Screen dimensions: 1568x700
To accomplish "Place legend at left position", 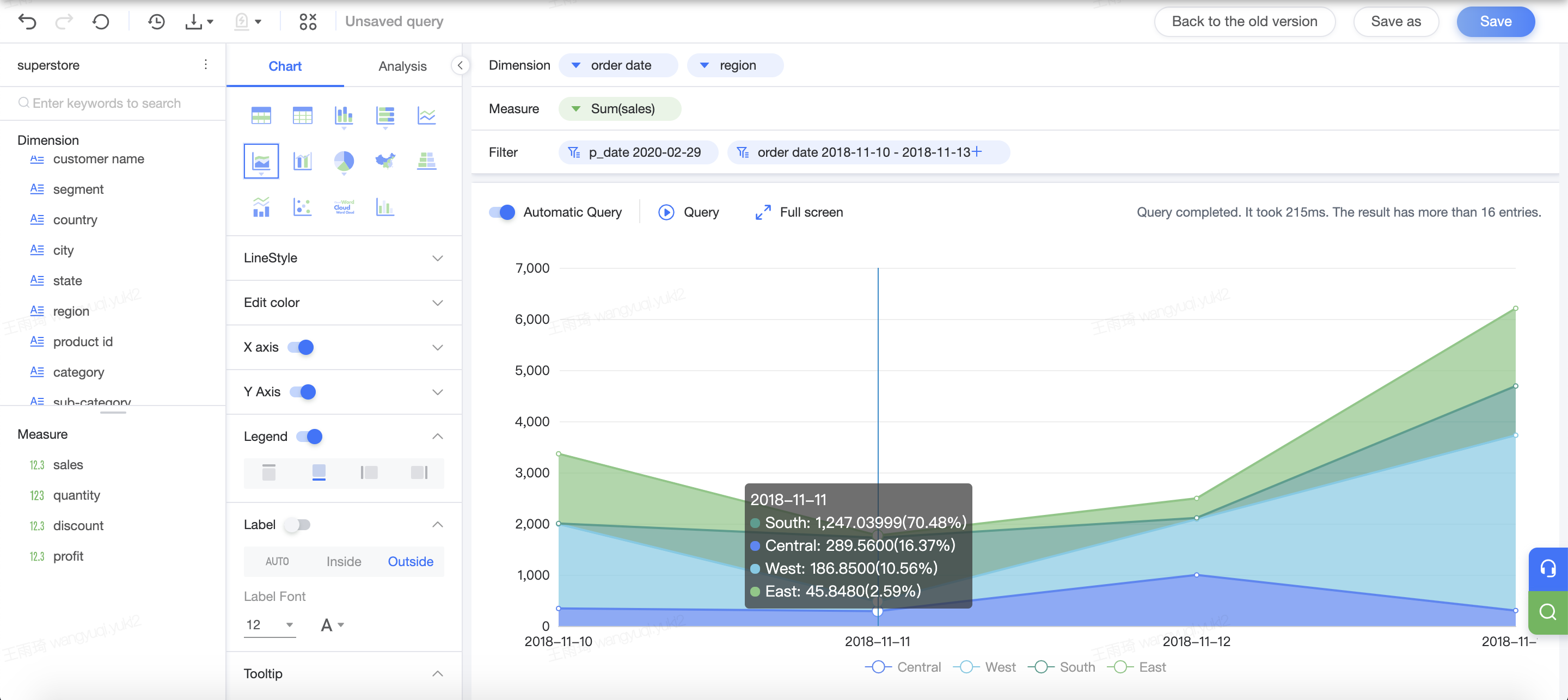I will tap(369, 472).
